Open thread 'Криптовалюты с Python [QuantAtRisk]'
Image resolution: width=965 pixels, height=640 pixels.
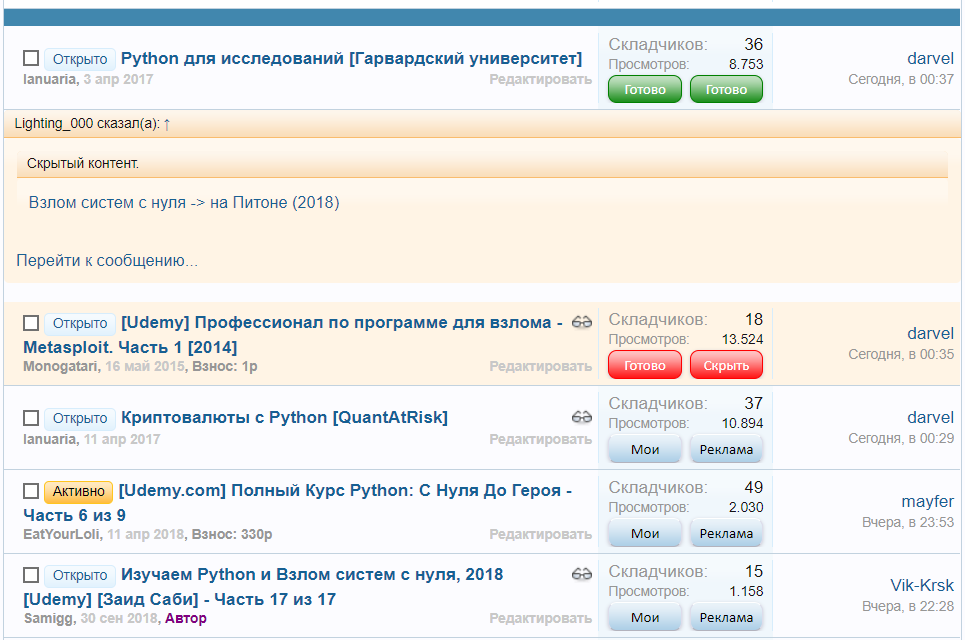click(284, 417)
